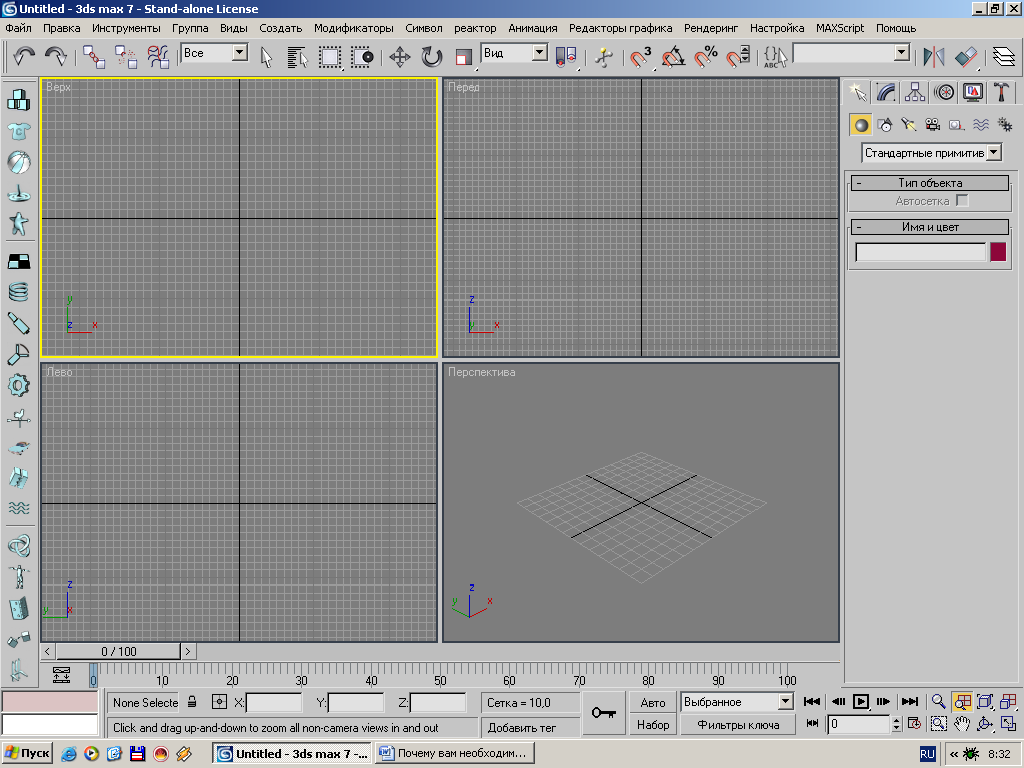
Task: Choose the Rectangular Selection Region tool
Action: (x=330, y=56)
